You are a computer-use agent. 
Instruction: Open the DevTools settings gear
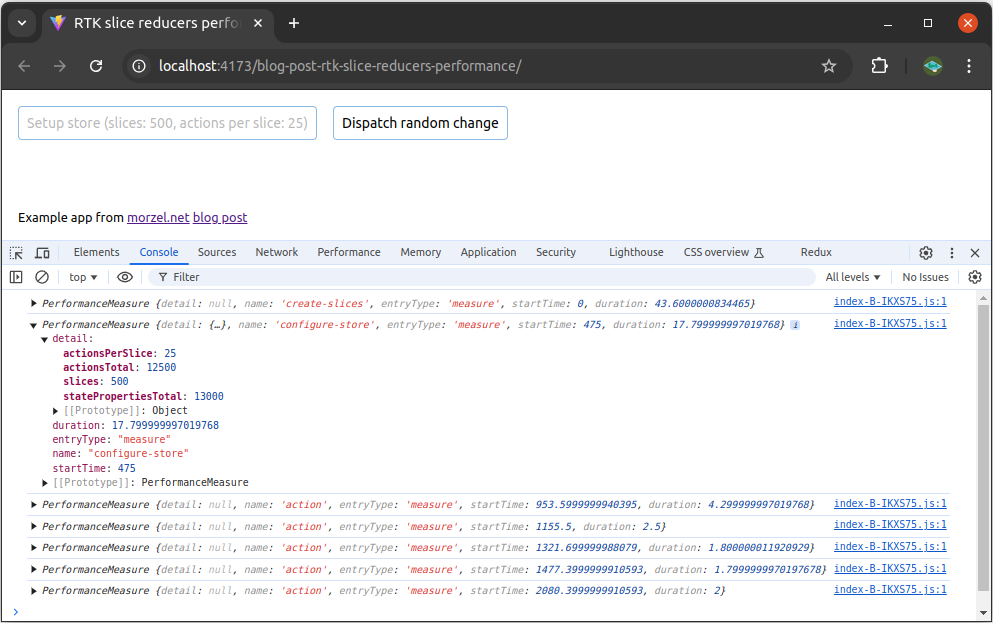[x=926, y=253]
